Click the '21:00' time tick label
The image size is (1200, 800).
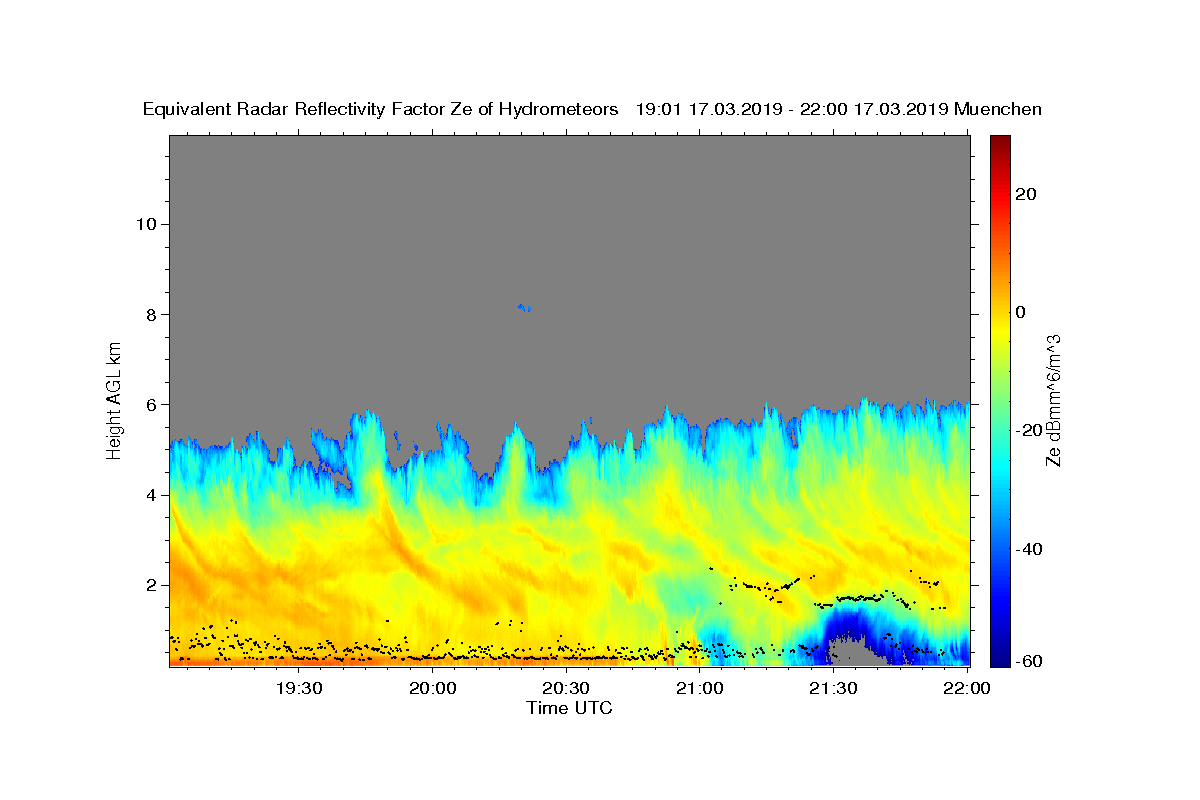pyautogui.click(x=700, y=687)
